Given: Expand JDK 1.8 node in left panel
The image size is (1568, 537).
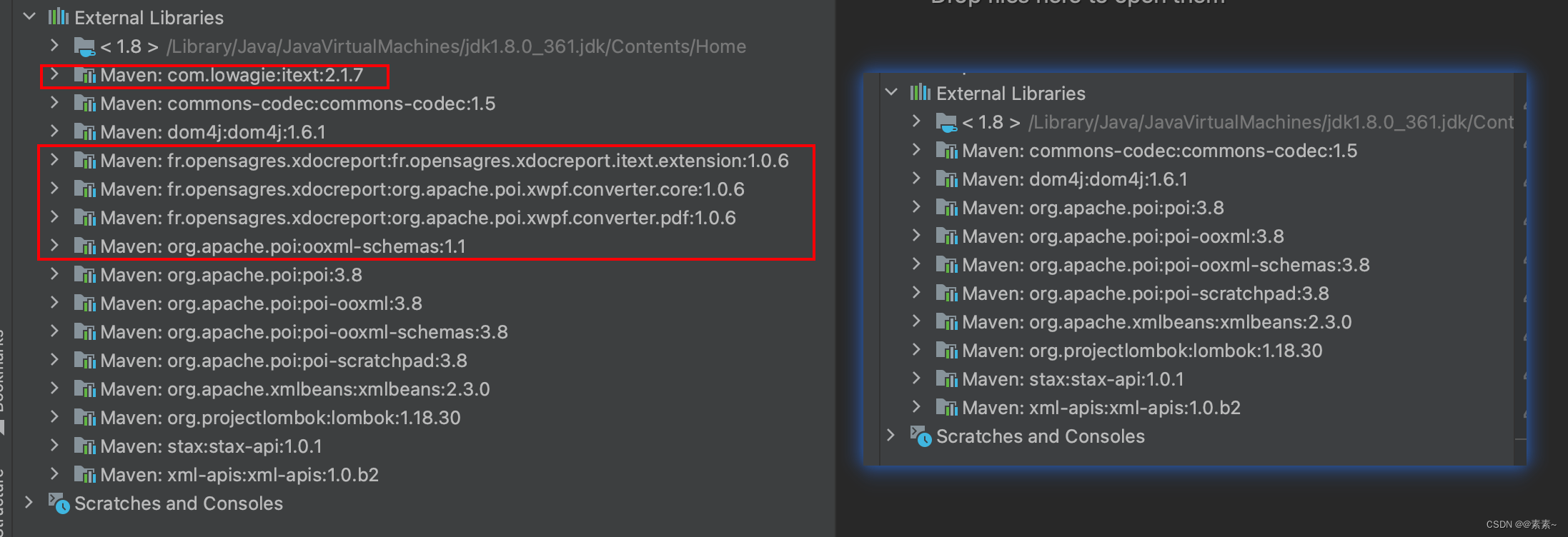Looking at the screenshot, I should (54, 46).
